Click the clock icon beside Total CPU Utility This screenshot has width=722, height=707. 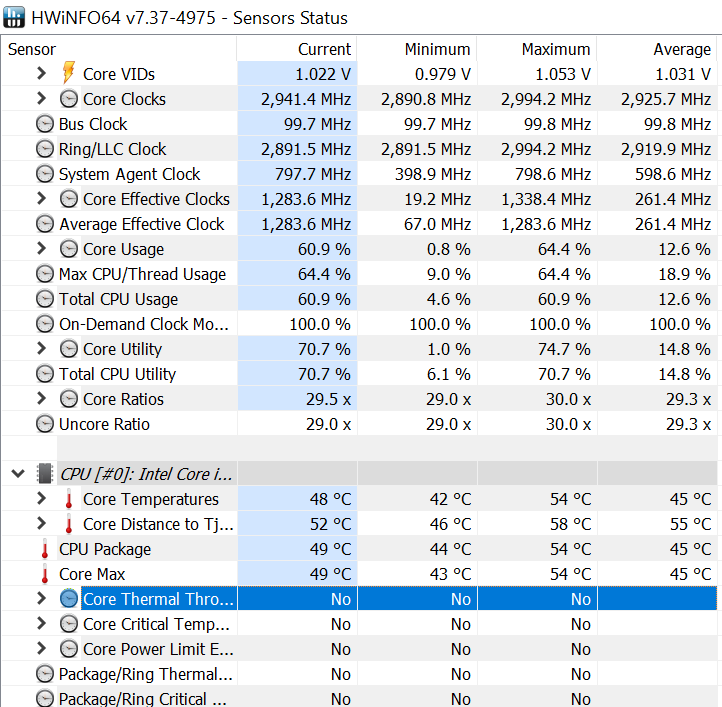click(45, 374)
